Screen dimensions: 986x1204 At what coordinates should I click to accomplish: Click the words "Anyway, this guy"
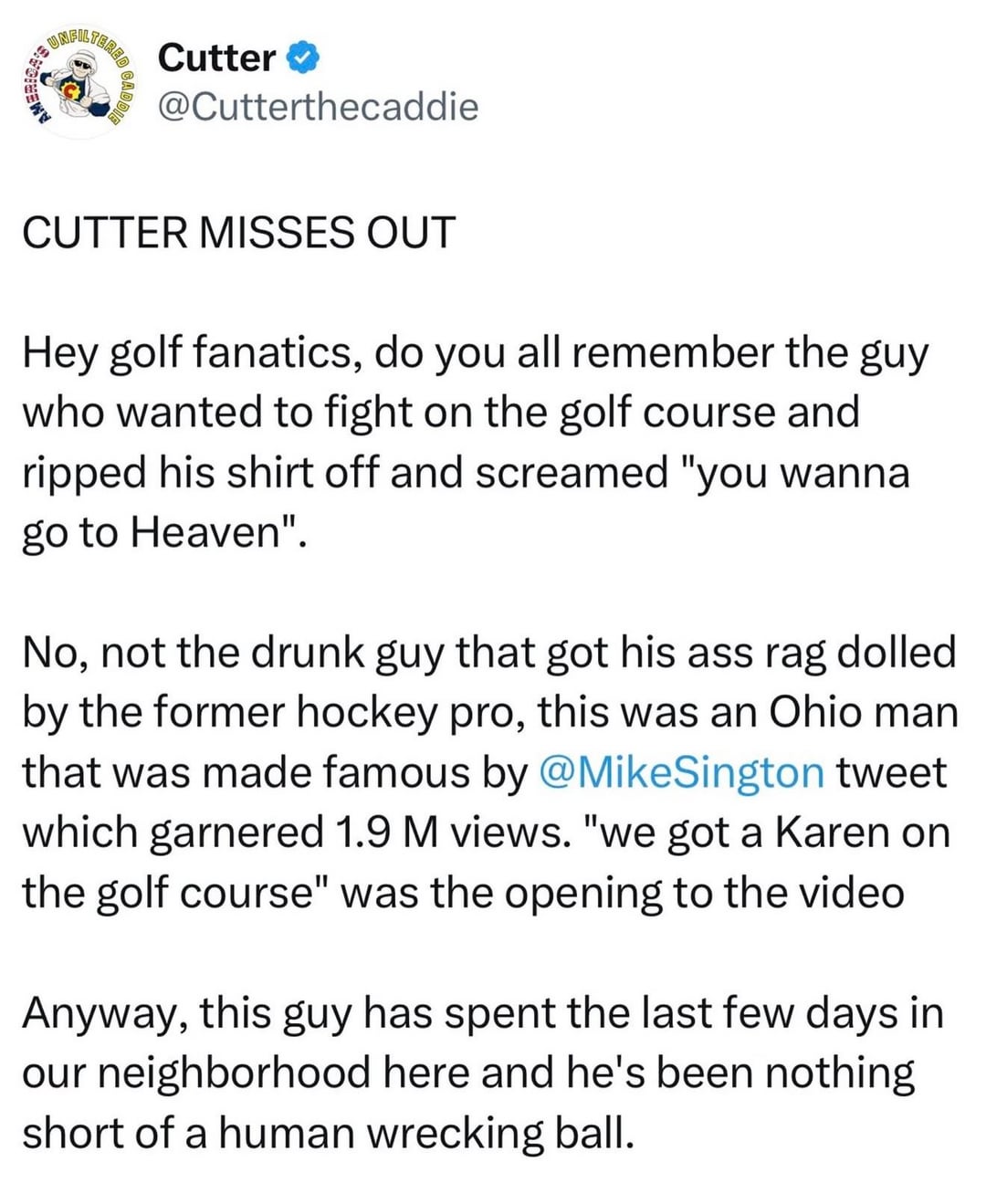click(186, 1013)
